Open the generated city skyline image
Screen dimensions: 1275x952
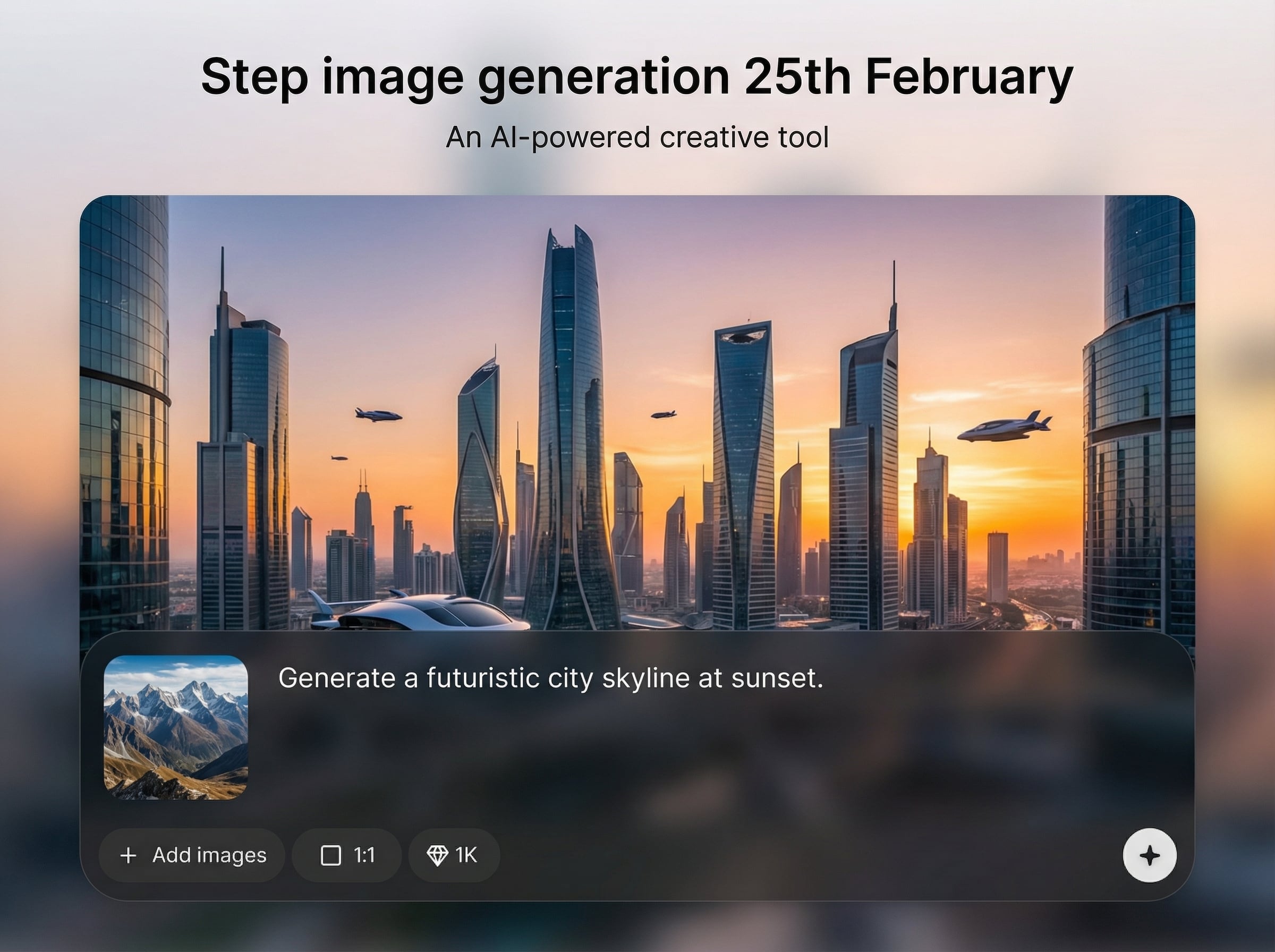click(x=637, y=413)
